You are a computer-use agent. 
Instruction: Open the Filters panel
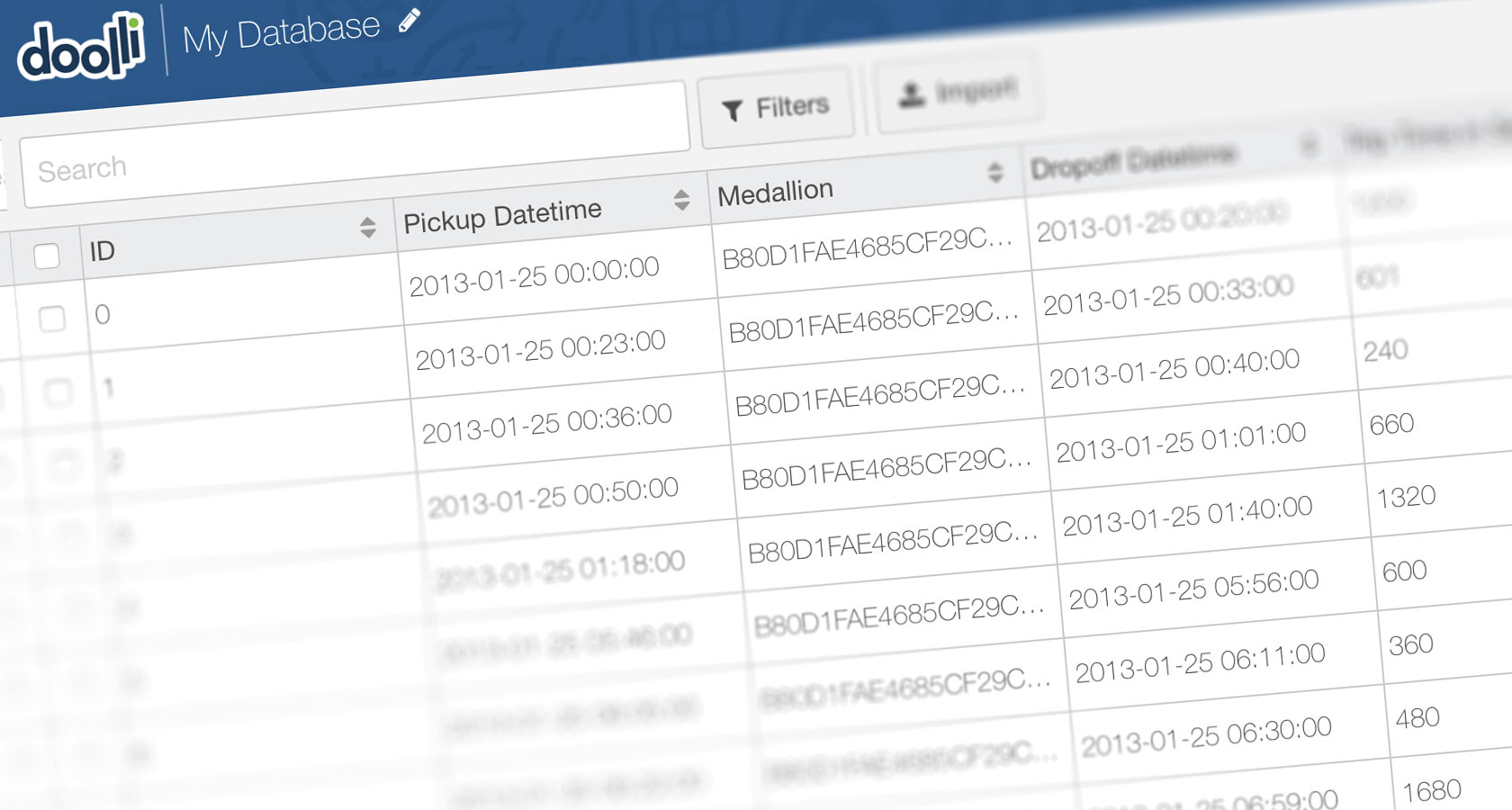(777, 105)
